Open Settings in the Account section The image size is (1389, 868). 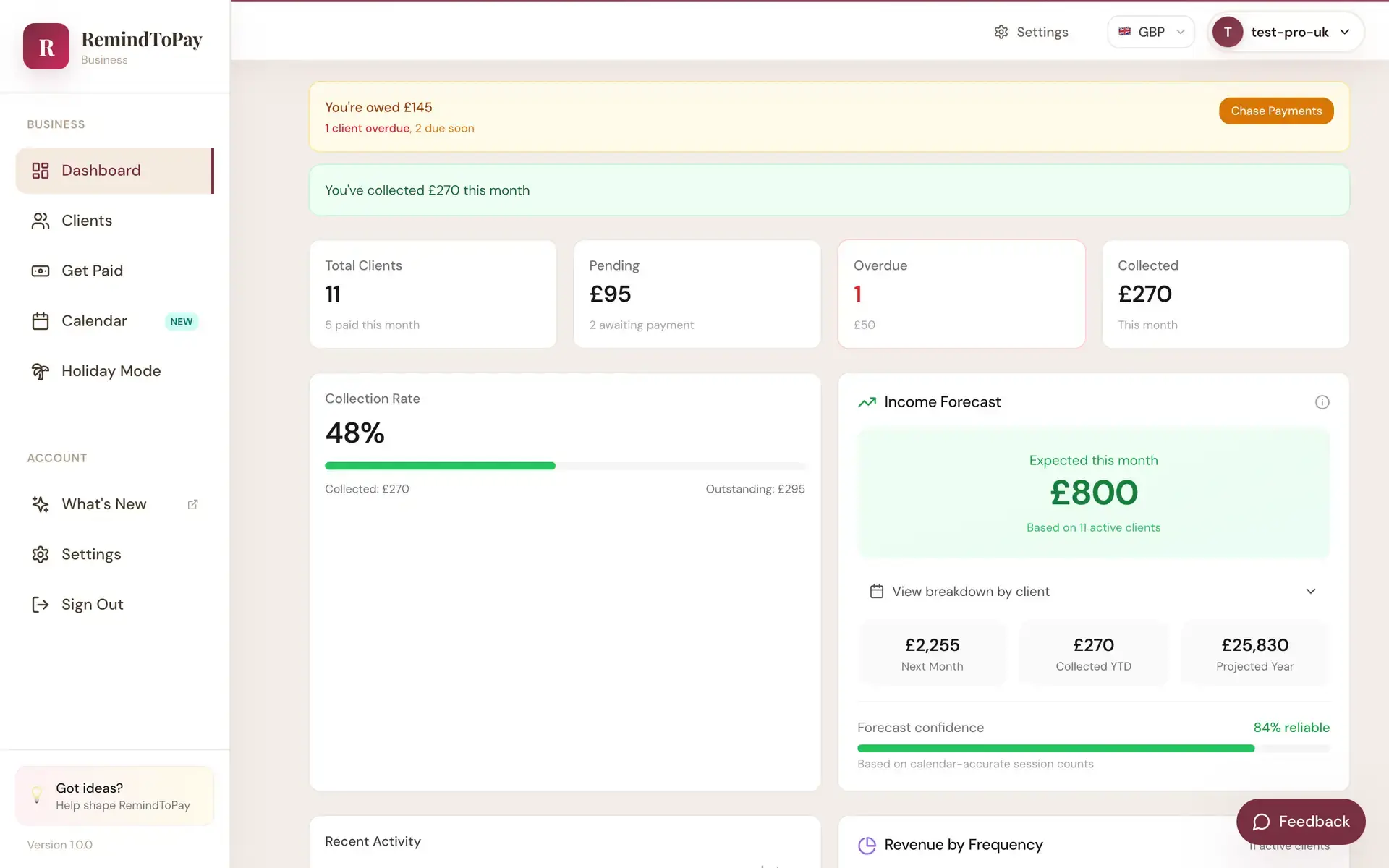[x=91, y=554]
